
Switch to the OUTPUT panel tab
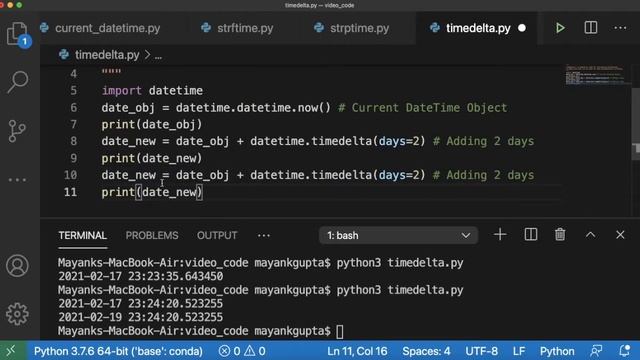tap(217, 236)
